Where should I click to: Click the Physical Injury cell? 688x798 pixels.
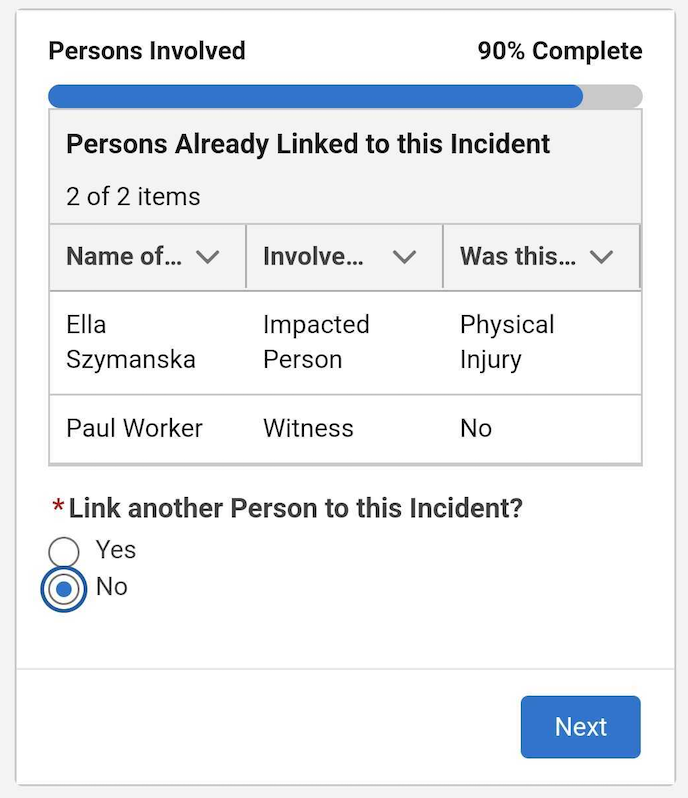pyautogui.click(x=542, y=343)
